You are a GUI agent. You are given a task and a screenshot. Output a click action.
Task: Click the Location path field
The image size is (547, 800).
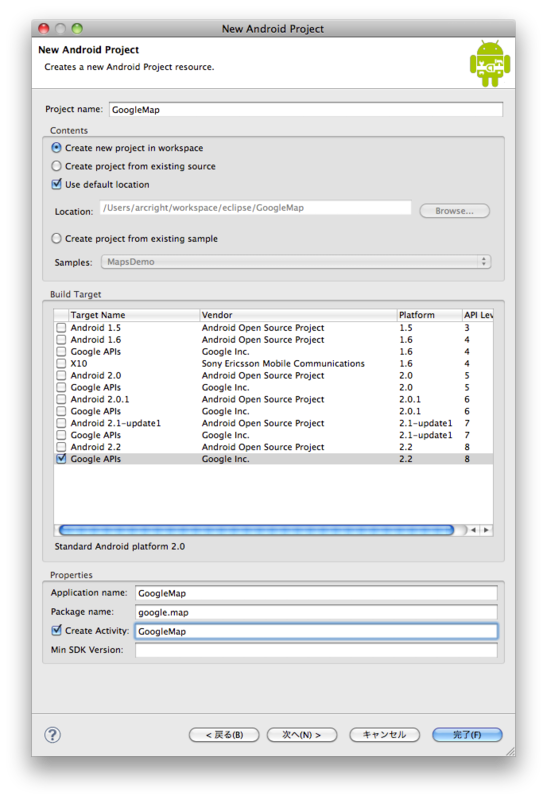(255, 208)
